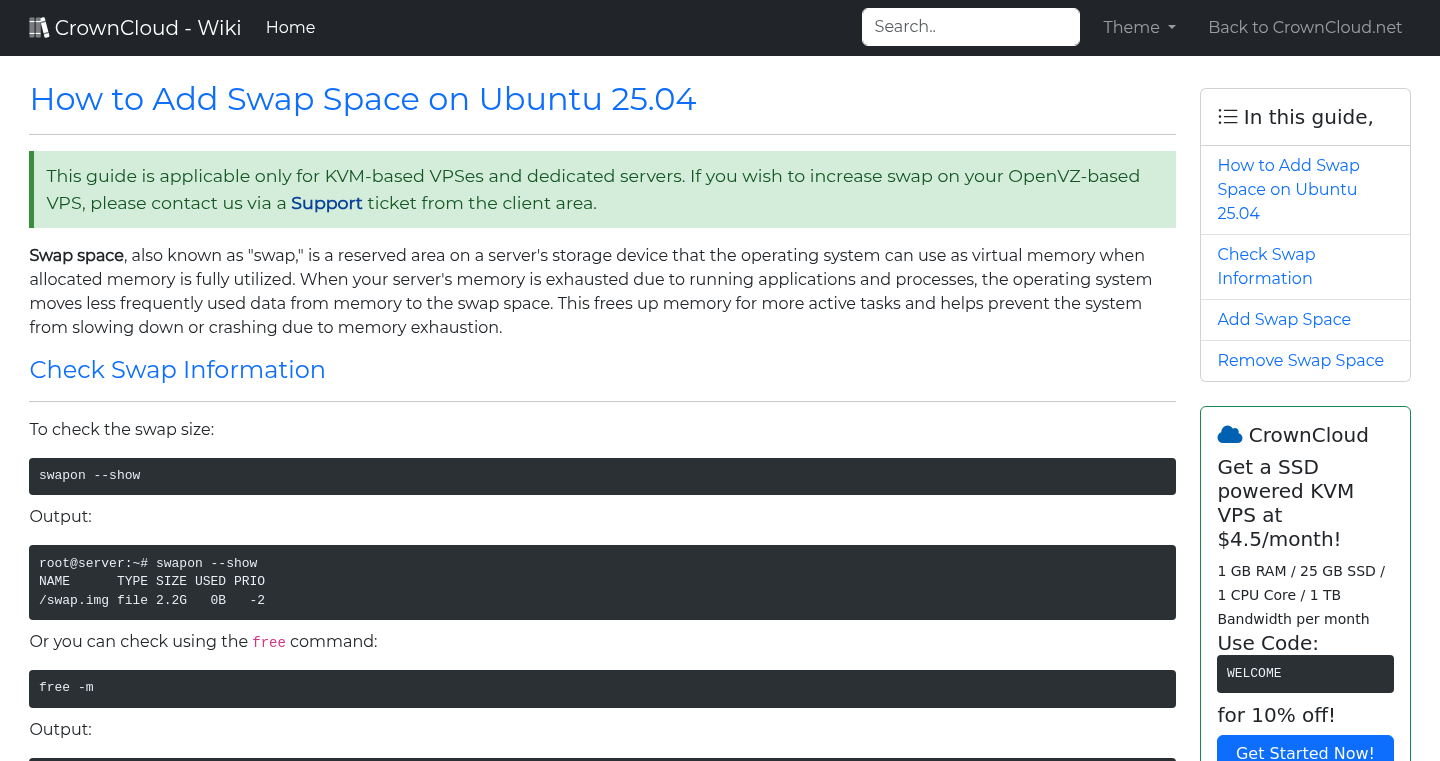Viewport: 1440px width, 761px height.
Task: Click the green KVM notice banner
Action: tap(601, 189)
